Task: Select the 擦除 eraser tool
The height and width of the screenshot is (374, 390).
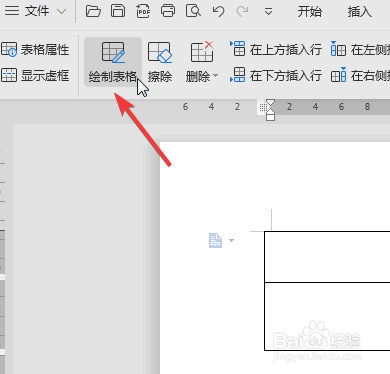Action: click(160, 62)
